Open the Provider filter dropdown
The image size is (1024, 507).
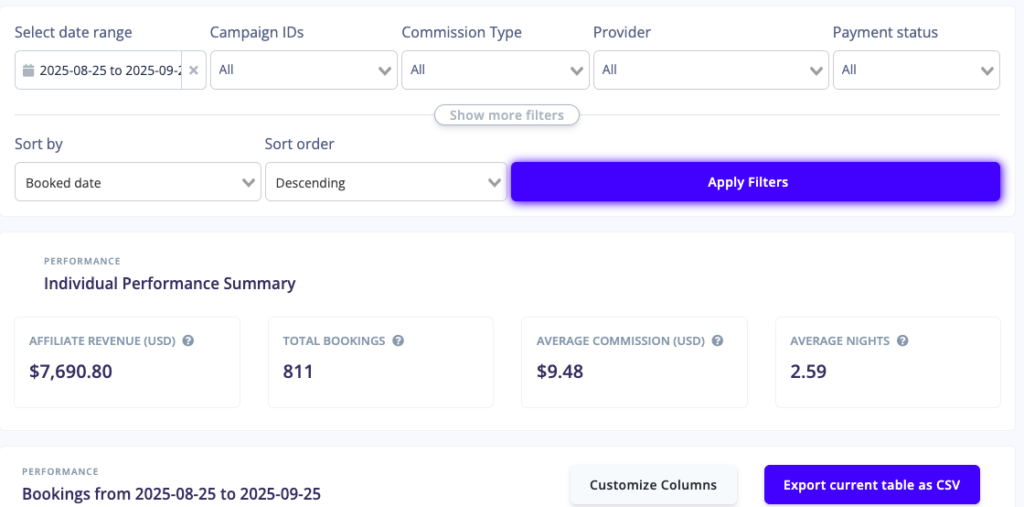click(711, 70)
